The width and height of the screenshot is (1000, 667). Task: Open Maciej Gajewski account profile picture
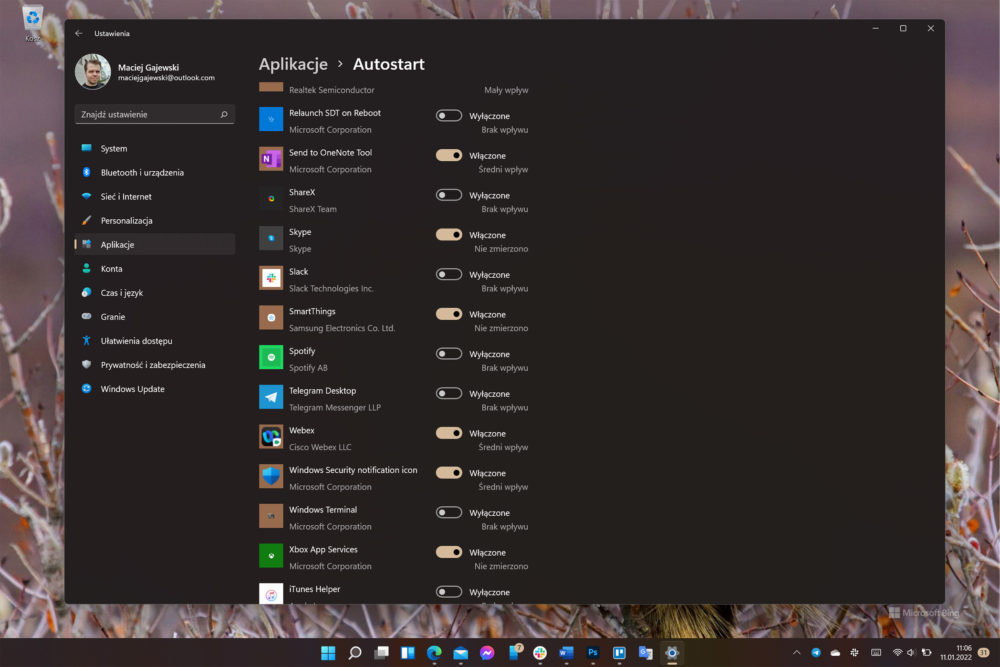pyautogui.click(x=92, y=71)
